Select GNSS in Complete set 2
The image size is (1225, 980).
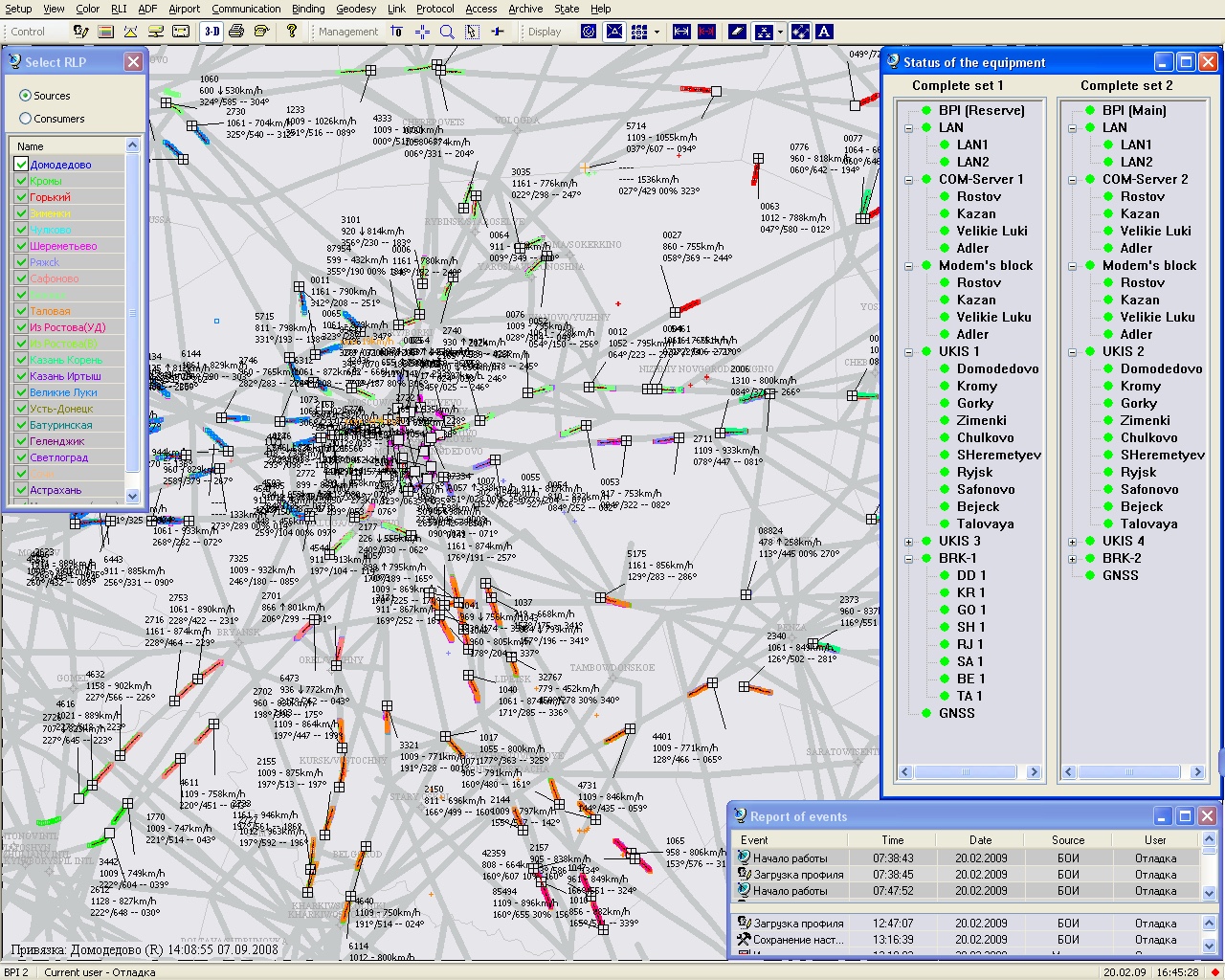click(x=1120, y=575)
